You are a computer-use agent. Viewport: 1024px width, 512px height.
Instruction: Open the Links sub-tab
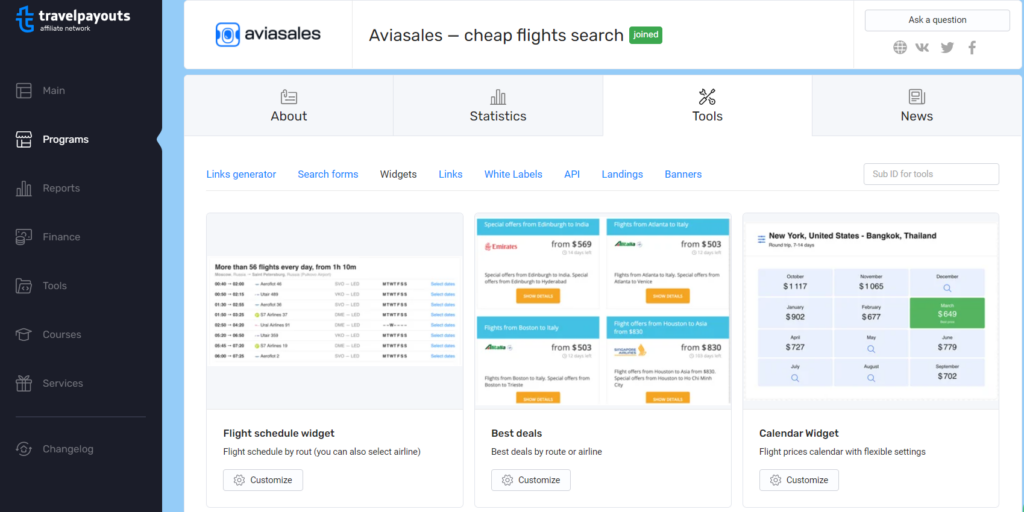pyautogui.click(x=451, y=174)
